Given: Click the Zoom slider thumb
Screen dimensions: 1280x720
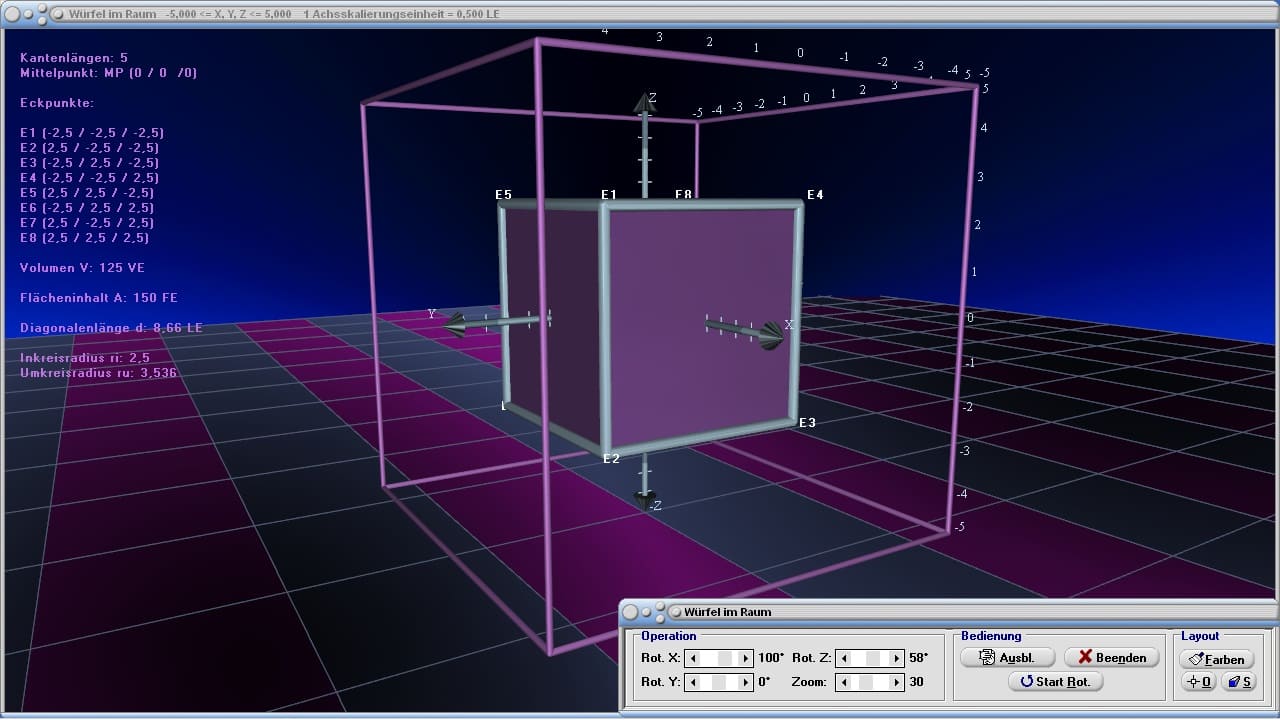Looking at the screenshot, I should coord(867,682).
